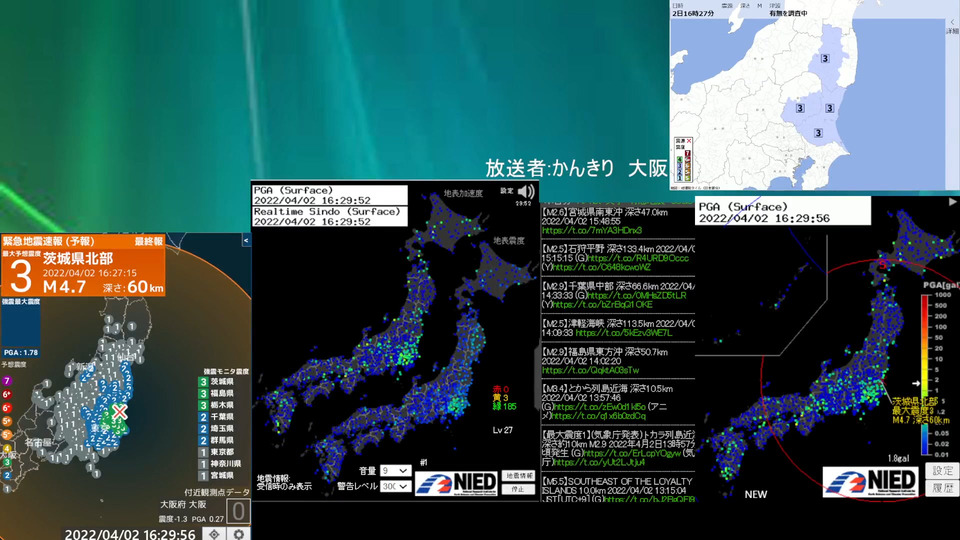960x540 pixels.
Task: Collapse alert panel with the left arrow
Action: [246, 241]
